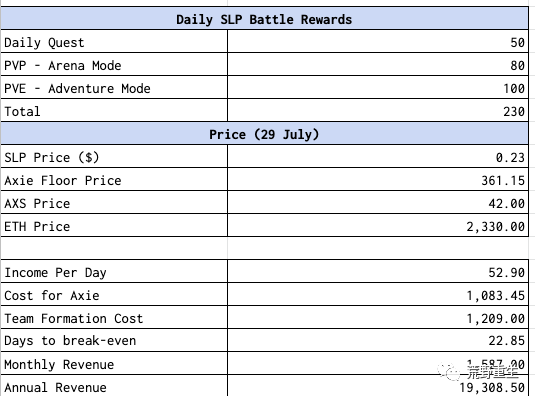Select the Daily Quest value 50 cell
535x396 pixels.
378,41
